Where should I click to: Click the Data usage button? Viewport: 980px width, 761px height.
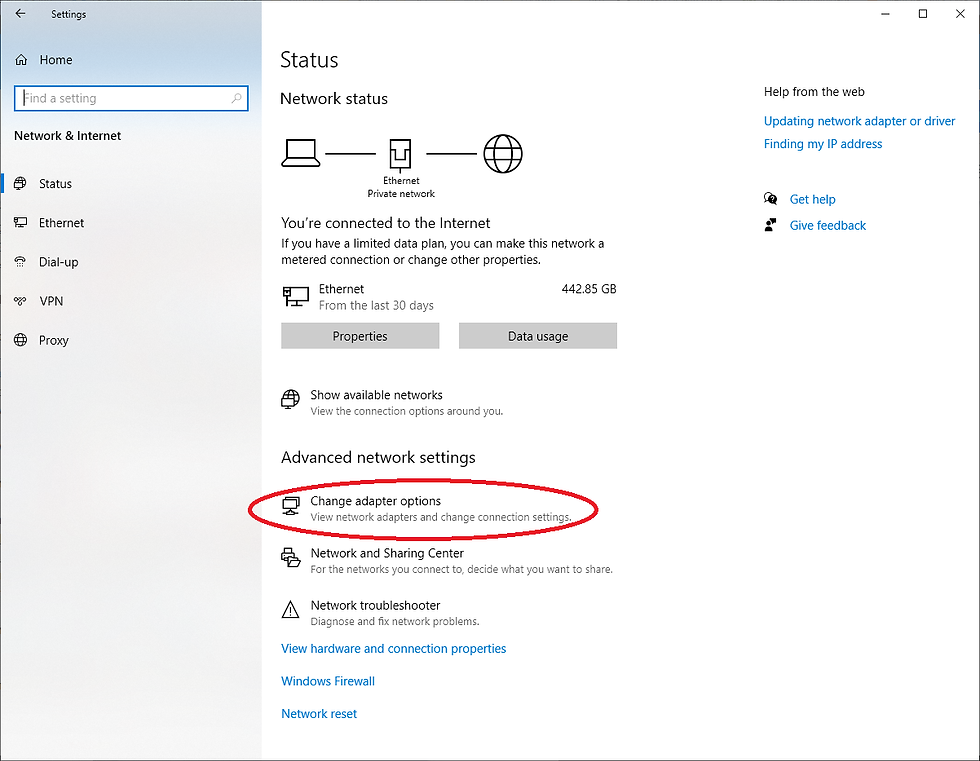click(538, 336)
